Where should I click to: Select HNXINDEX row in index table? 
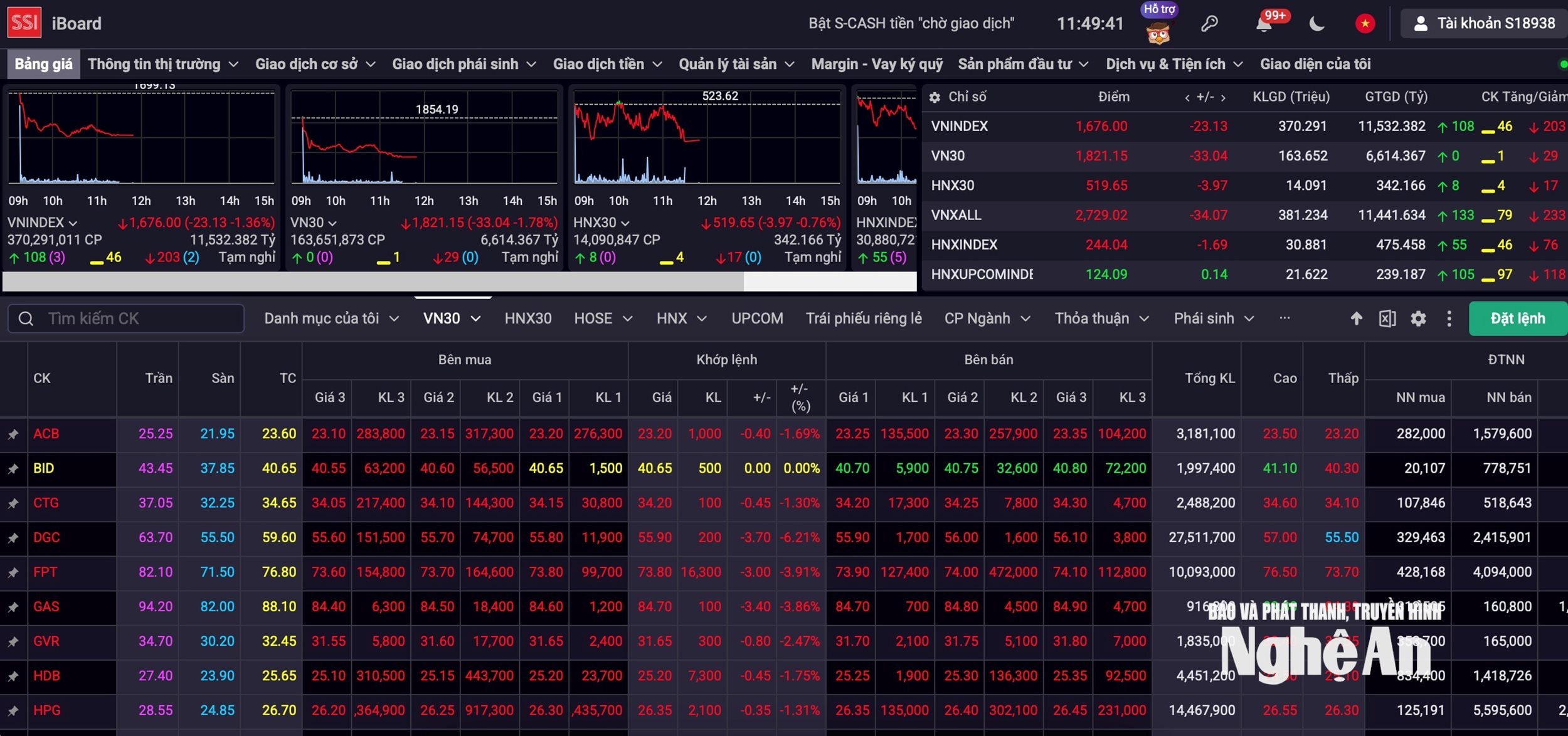tap(1245, 244)
